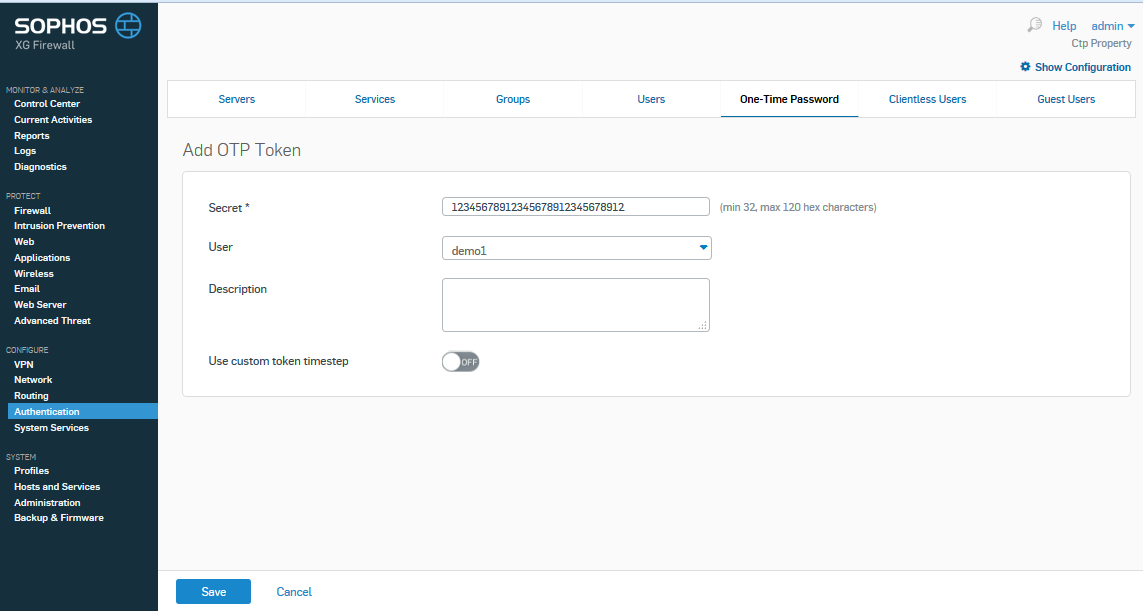Click the Cancel link
Screen dimensions: 1143x611
click(x=294, y=592)
